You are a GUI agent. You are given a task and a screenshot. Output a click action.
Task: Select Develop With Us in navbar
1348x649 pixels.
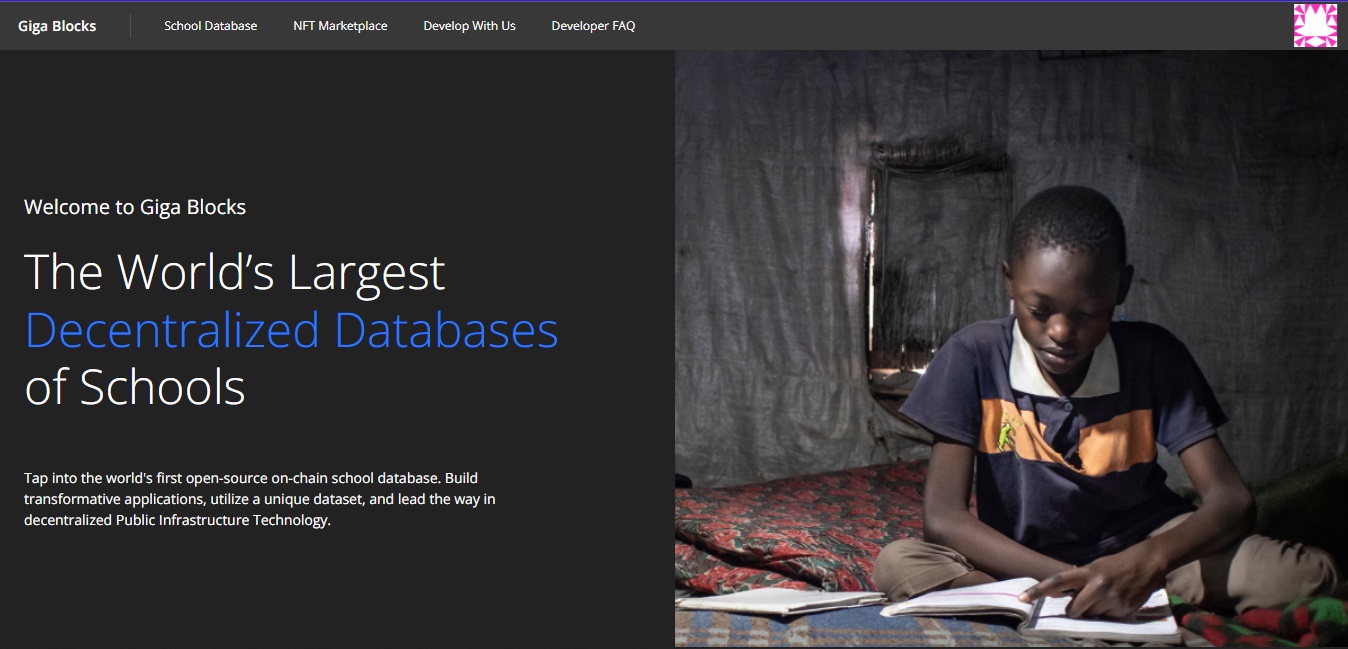(x=469, y=26)
